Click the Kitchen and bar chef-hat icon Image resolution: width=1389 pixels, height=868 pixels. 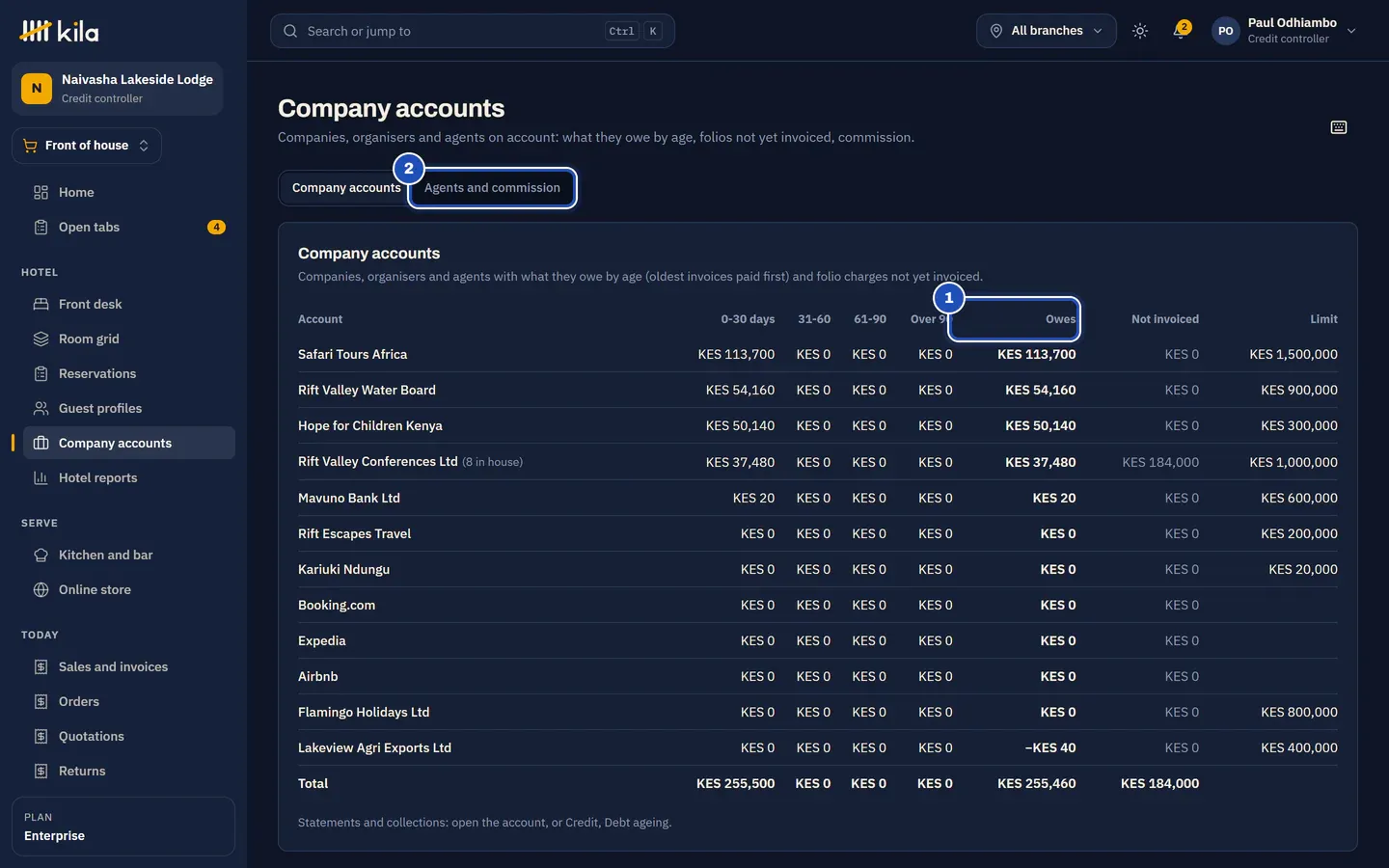pos(41,555)
